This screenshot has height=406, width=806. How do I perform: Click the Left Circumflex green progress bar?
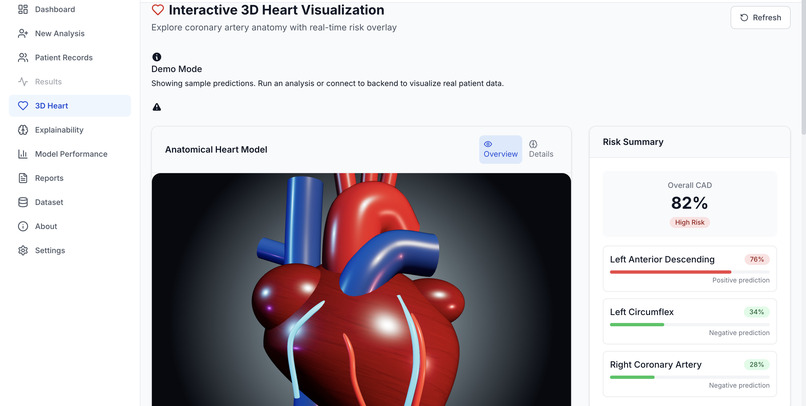pos(637,325)
